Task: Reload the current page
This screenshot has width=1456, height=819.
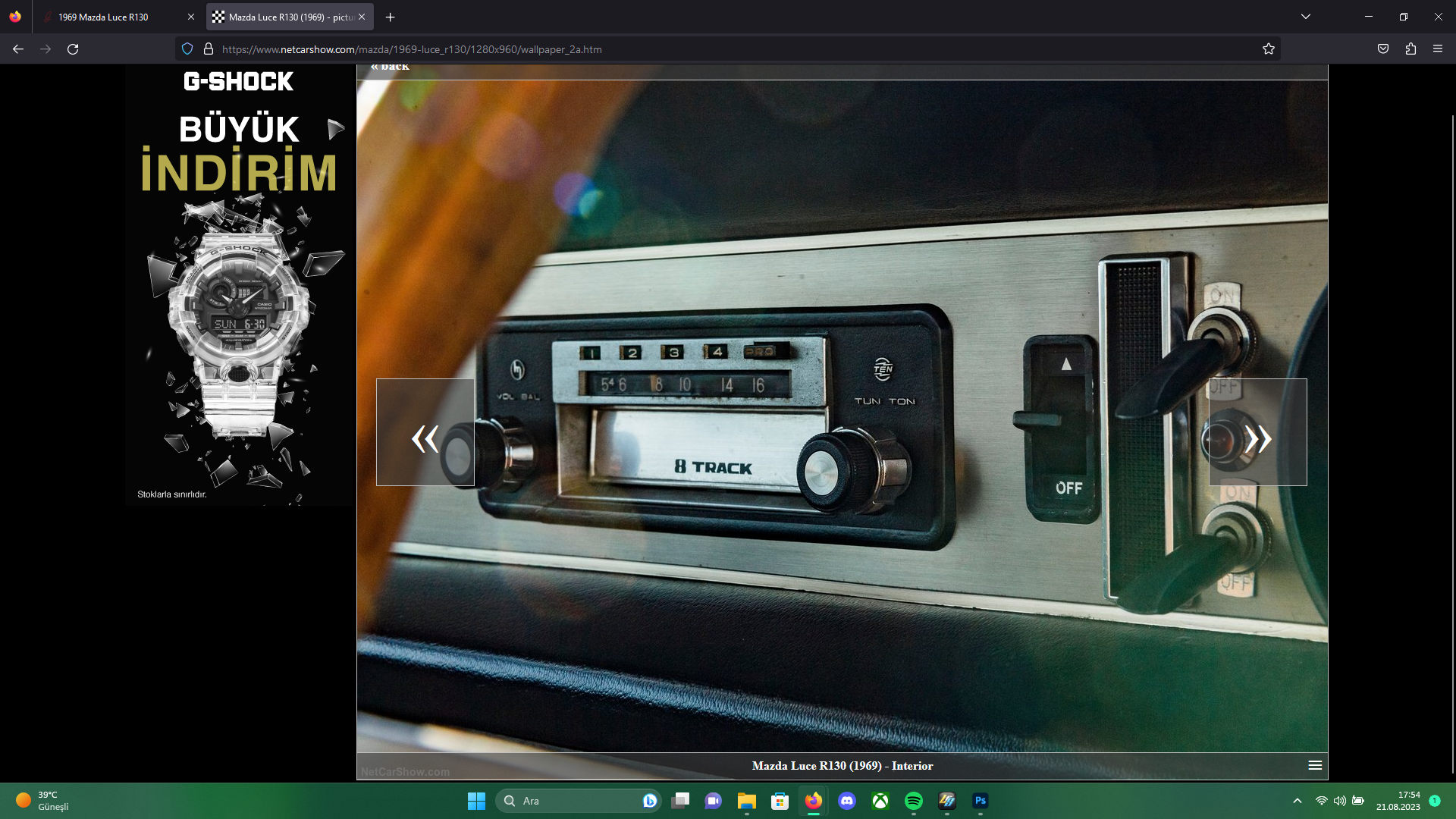Action: tap(73, 49)
